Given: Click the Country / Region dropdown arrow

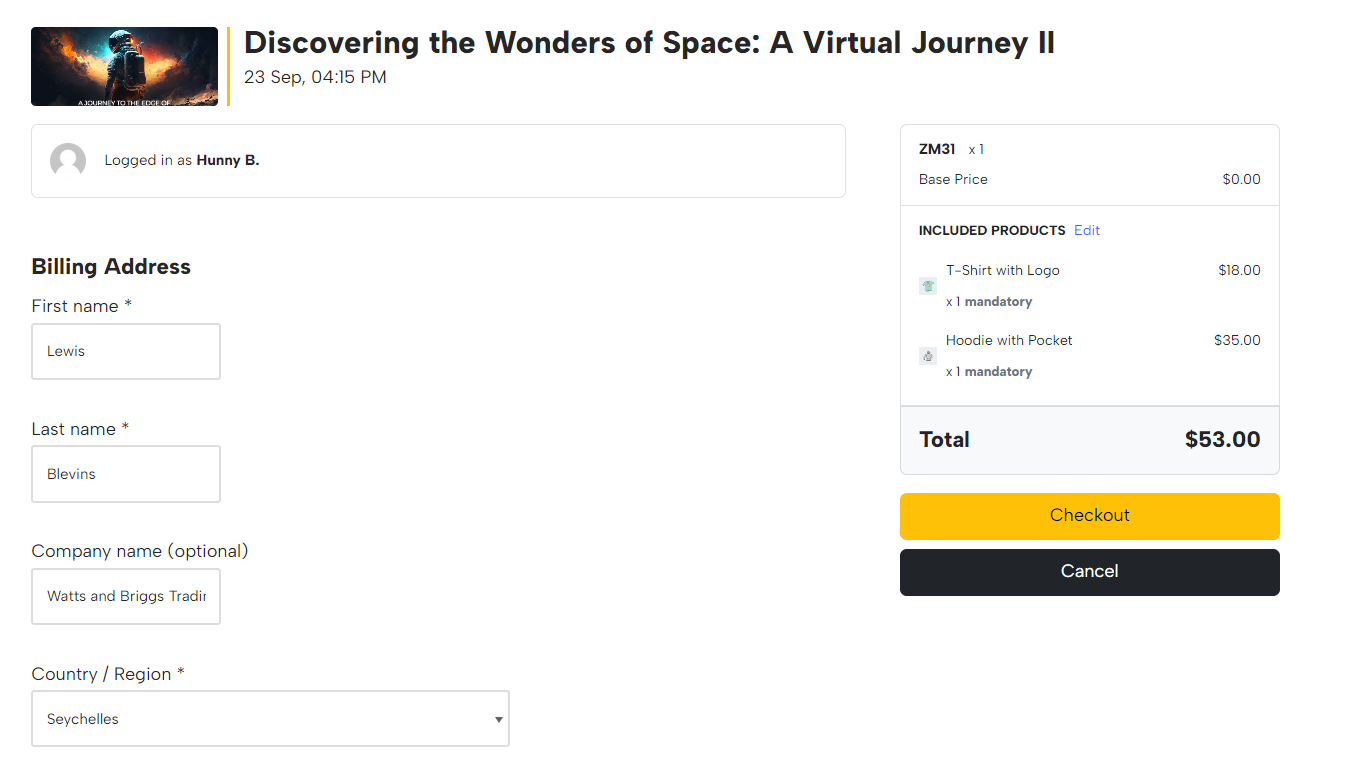Looking at the screenshot, I should pos(498,719).
